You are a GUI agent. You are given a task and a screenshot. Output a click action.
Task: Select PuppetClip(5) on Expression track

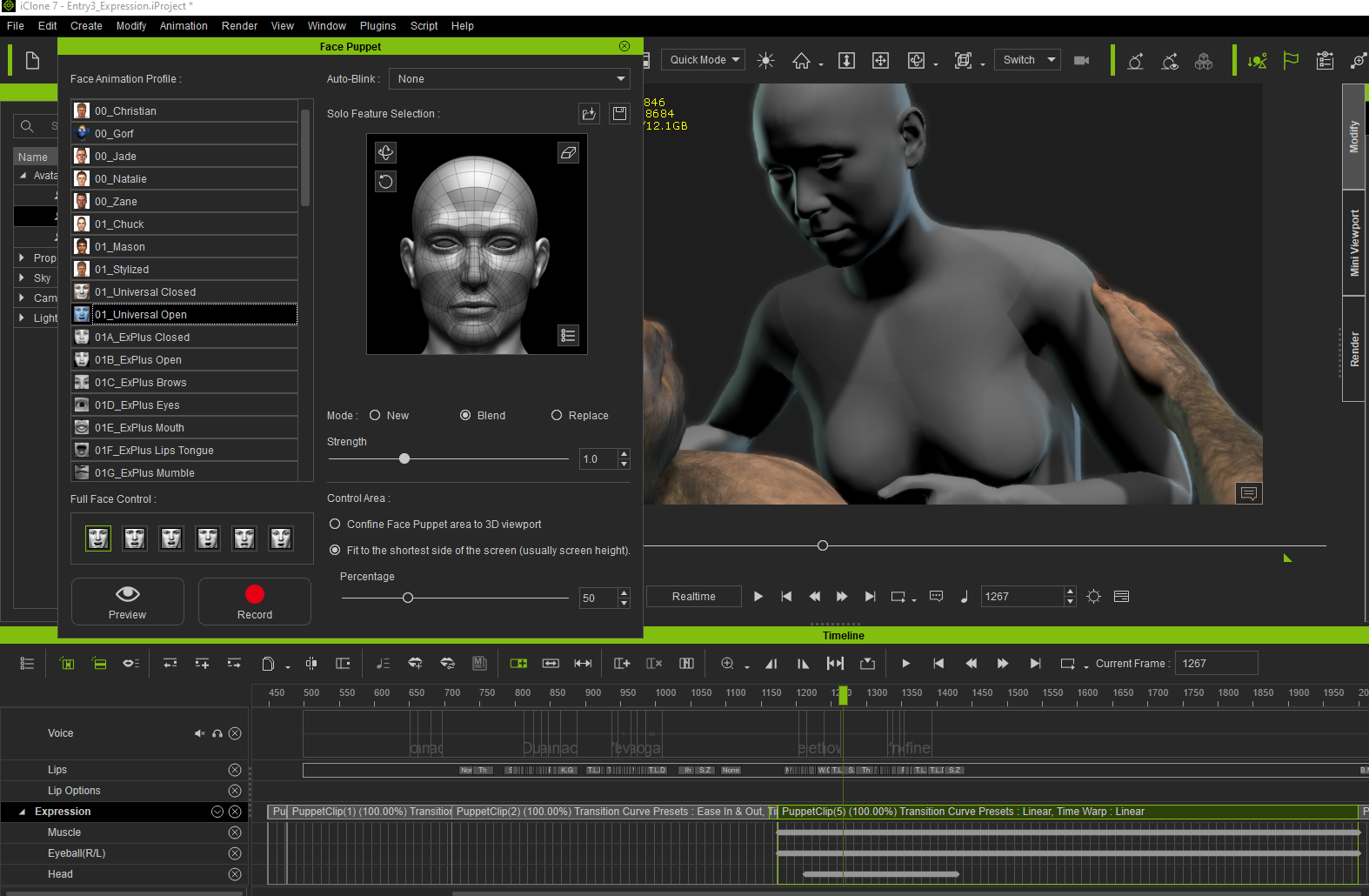pyautogui.click(x=1067, y=812)
